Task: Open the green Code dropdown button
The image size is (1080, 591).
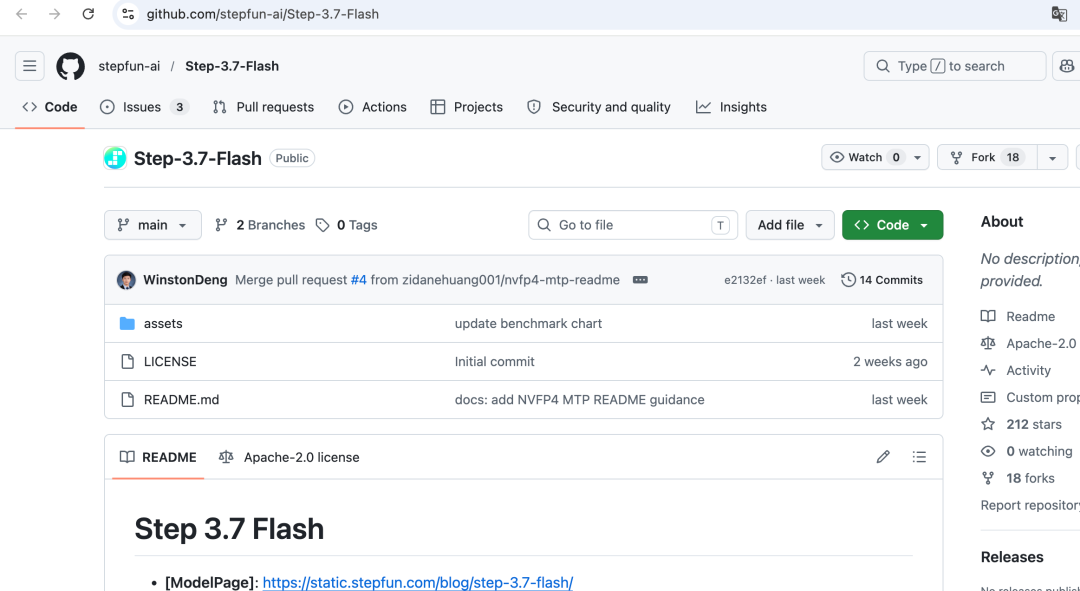Action: 892,225
